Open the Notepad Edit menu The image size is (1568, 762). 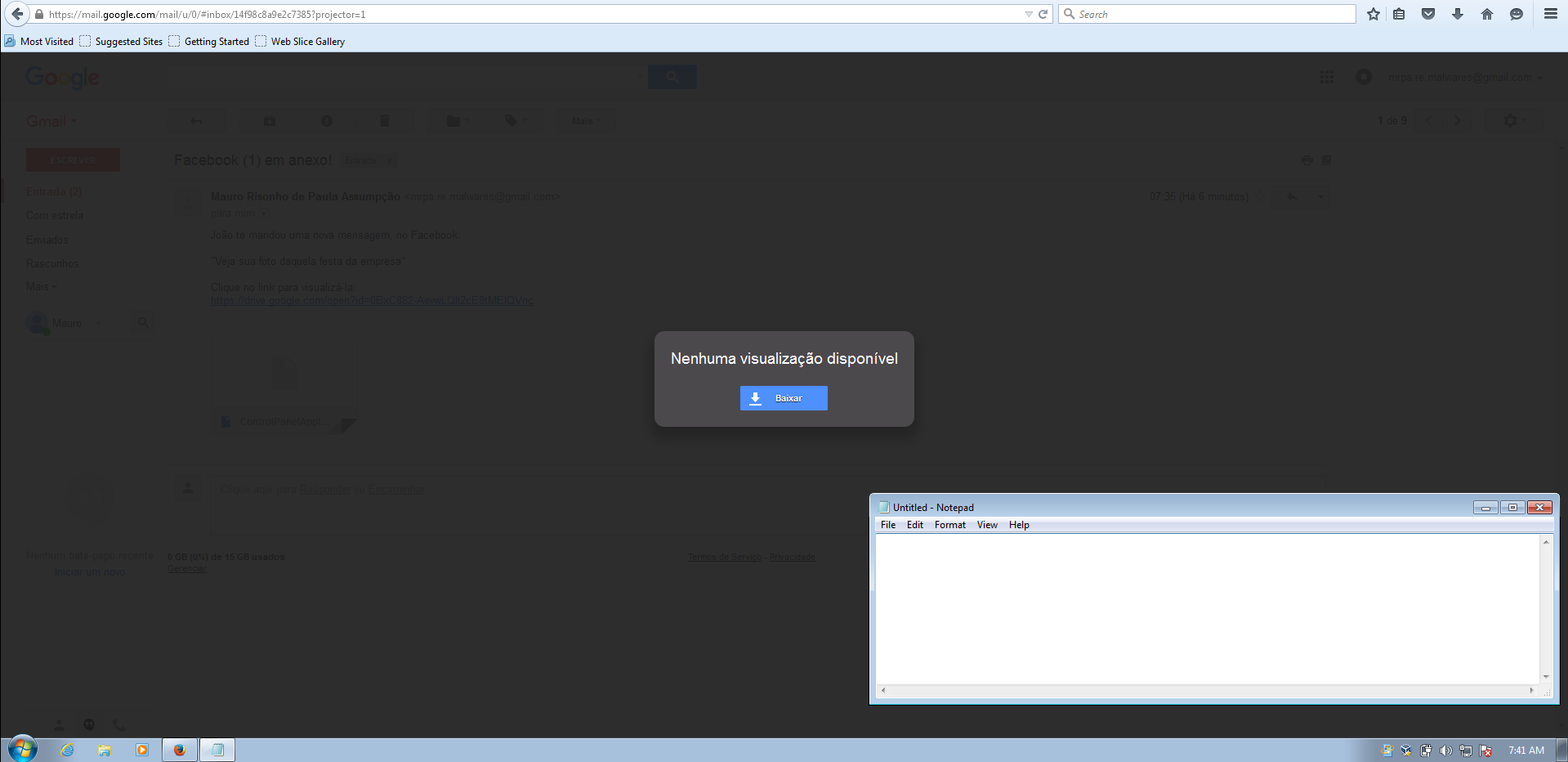click(914, 525)
